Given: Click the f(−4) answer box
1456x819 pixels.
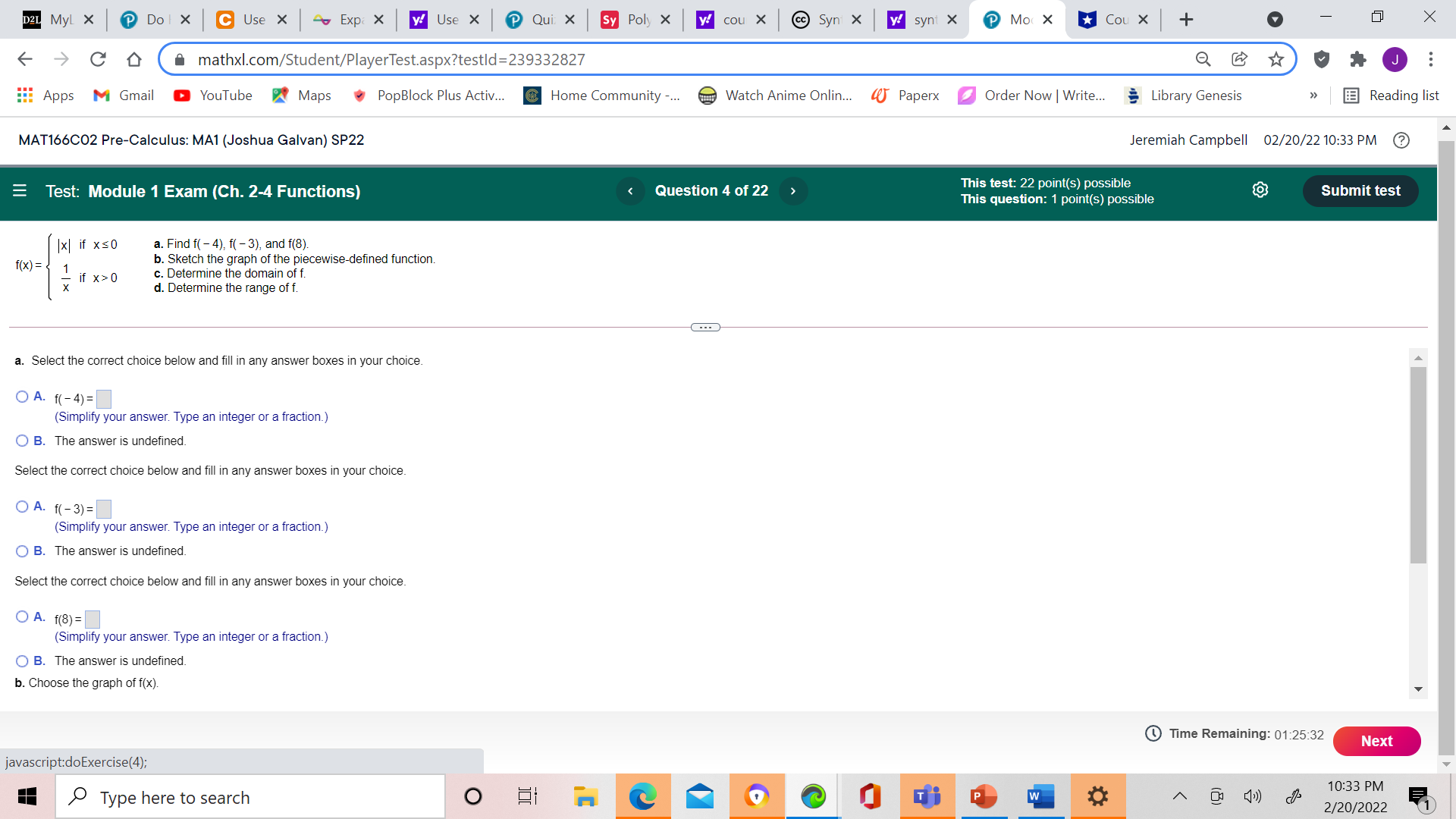Looking at the screenshot, I should pyautogui.click(x=104, y=398).
